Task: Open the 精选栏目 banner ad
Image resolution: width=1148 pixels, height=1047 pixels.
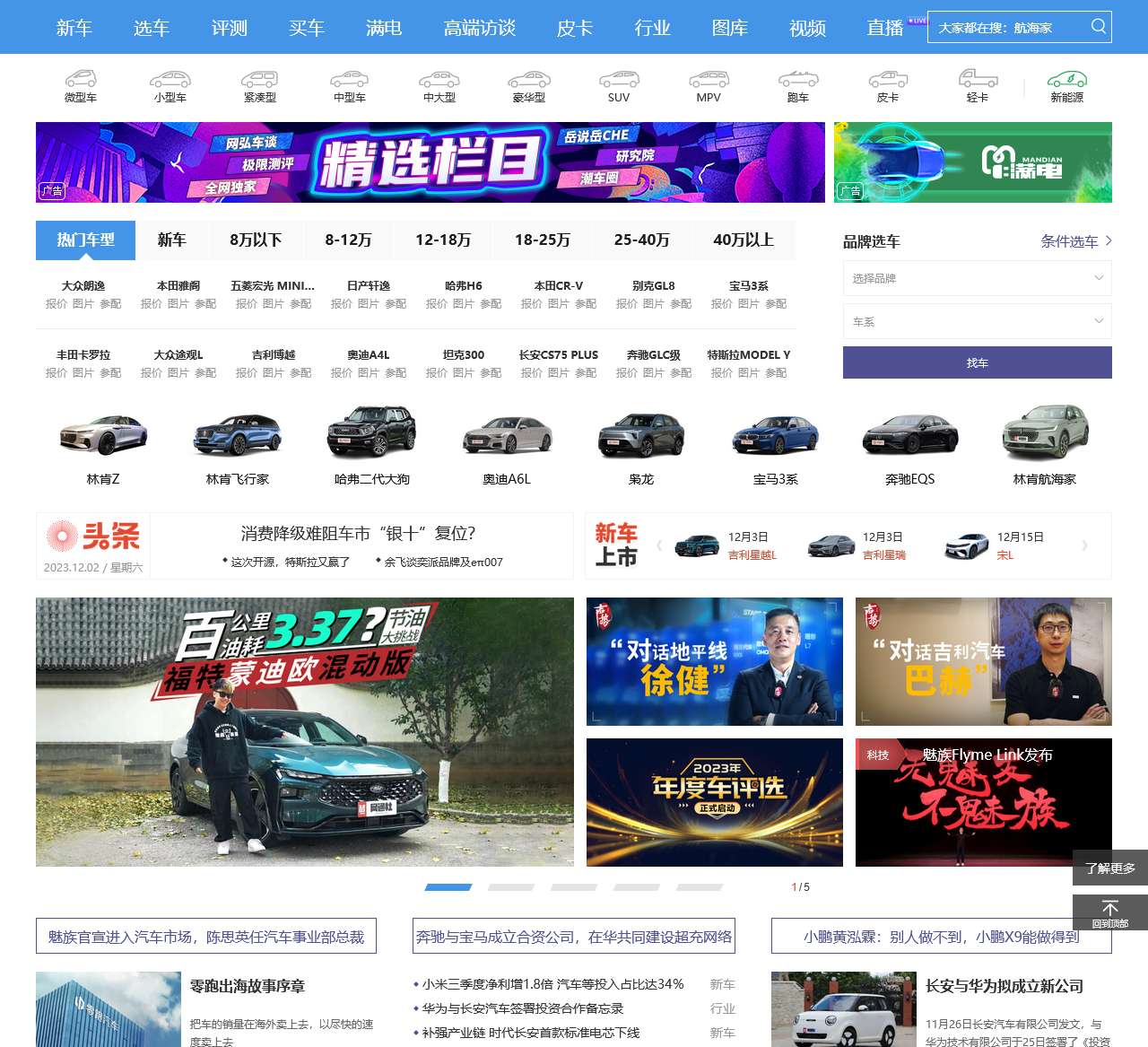Action: pos(430,161)
